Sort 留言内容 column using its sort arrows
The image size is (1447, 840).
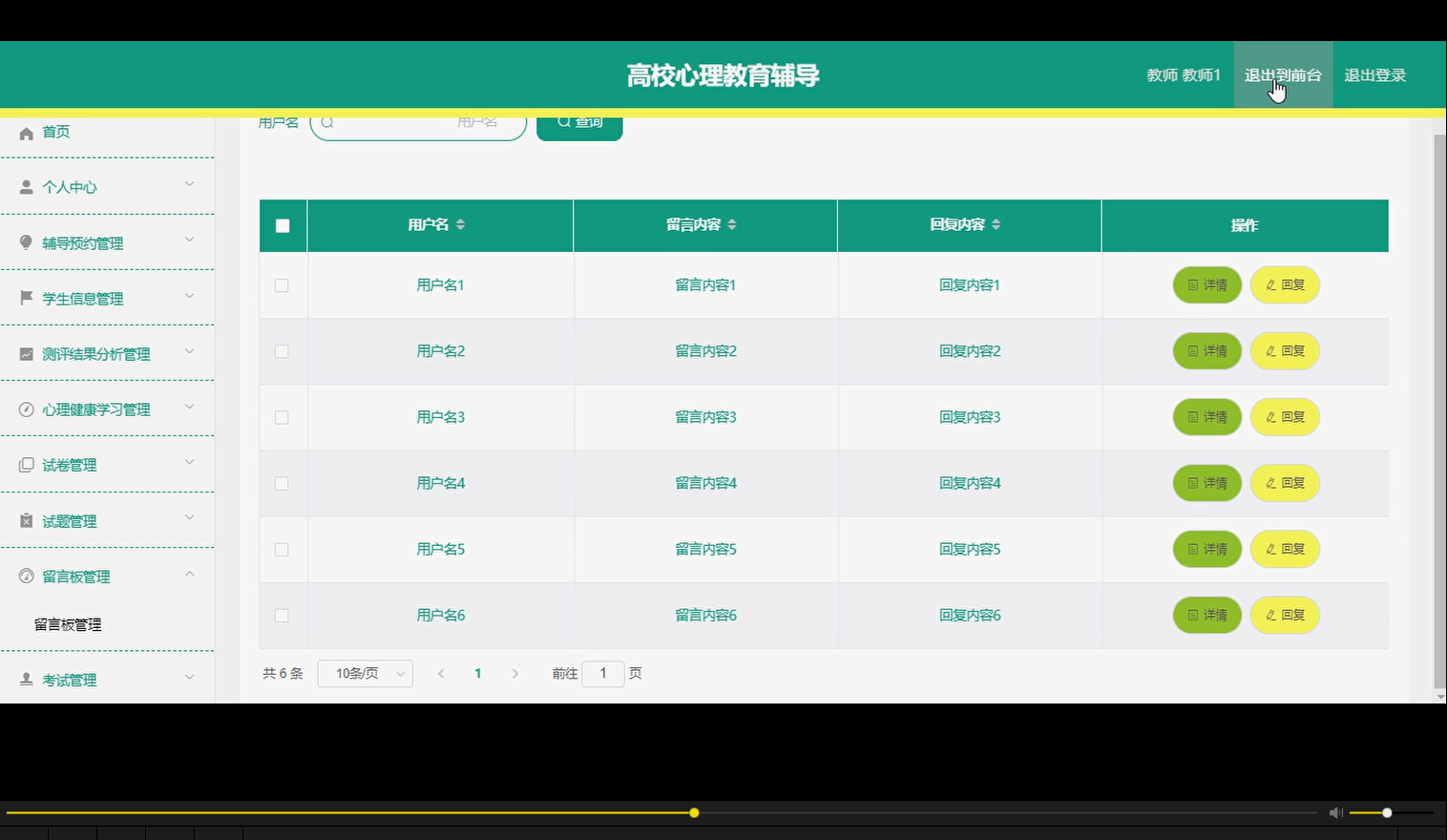(732, 224)
